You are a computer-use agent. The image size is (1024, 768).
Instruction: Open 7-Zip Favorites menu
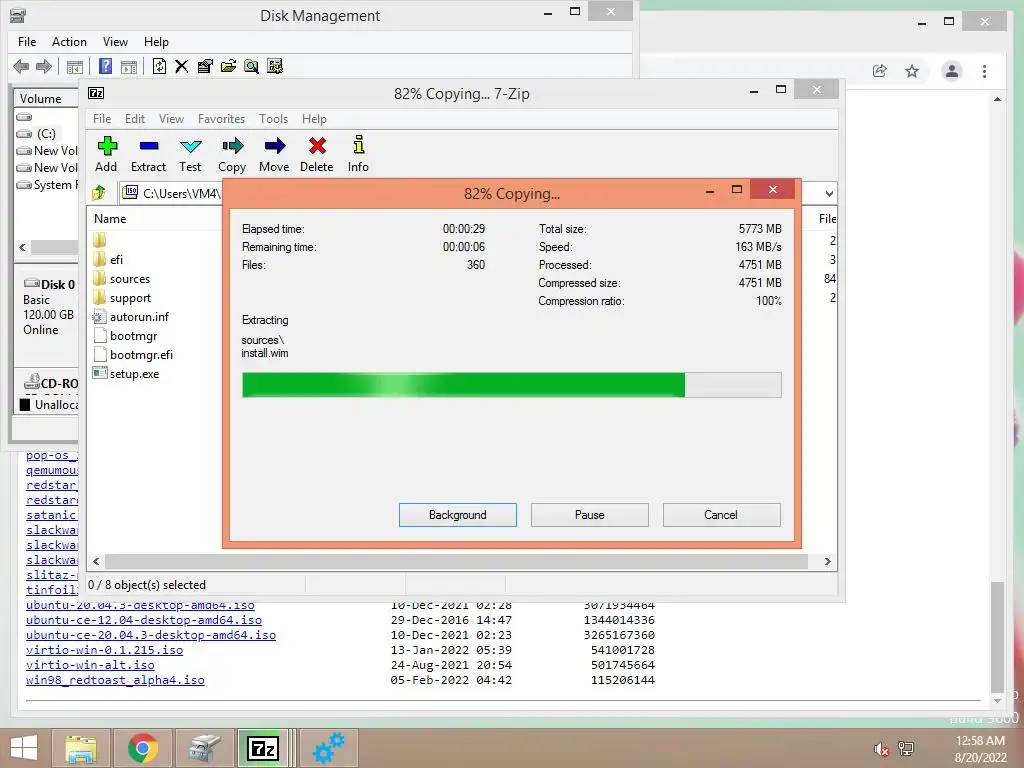(x=221, y=119)
